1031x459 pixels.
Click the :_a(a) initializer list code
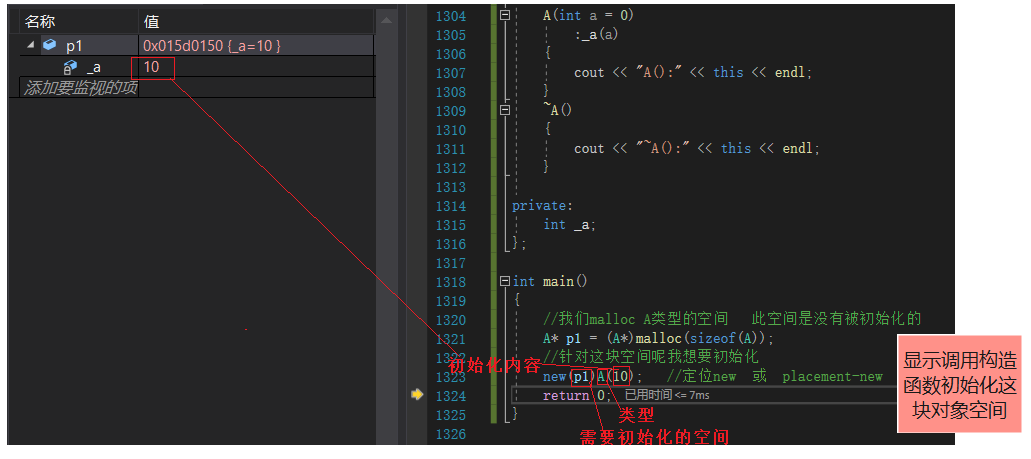pos(596,35)
